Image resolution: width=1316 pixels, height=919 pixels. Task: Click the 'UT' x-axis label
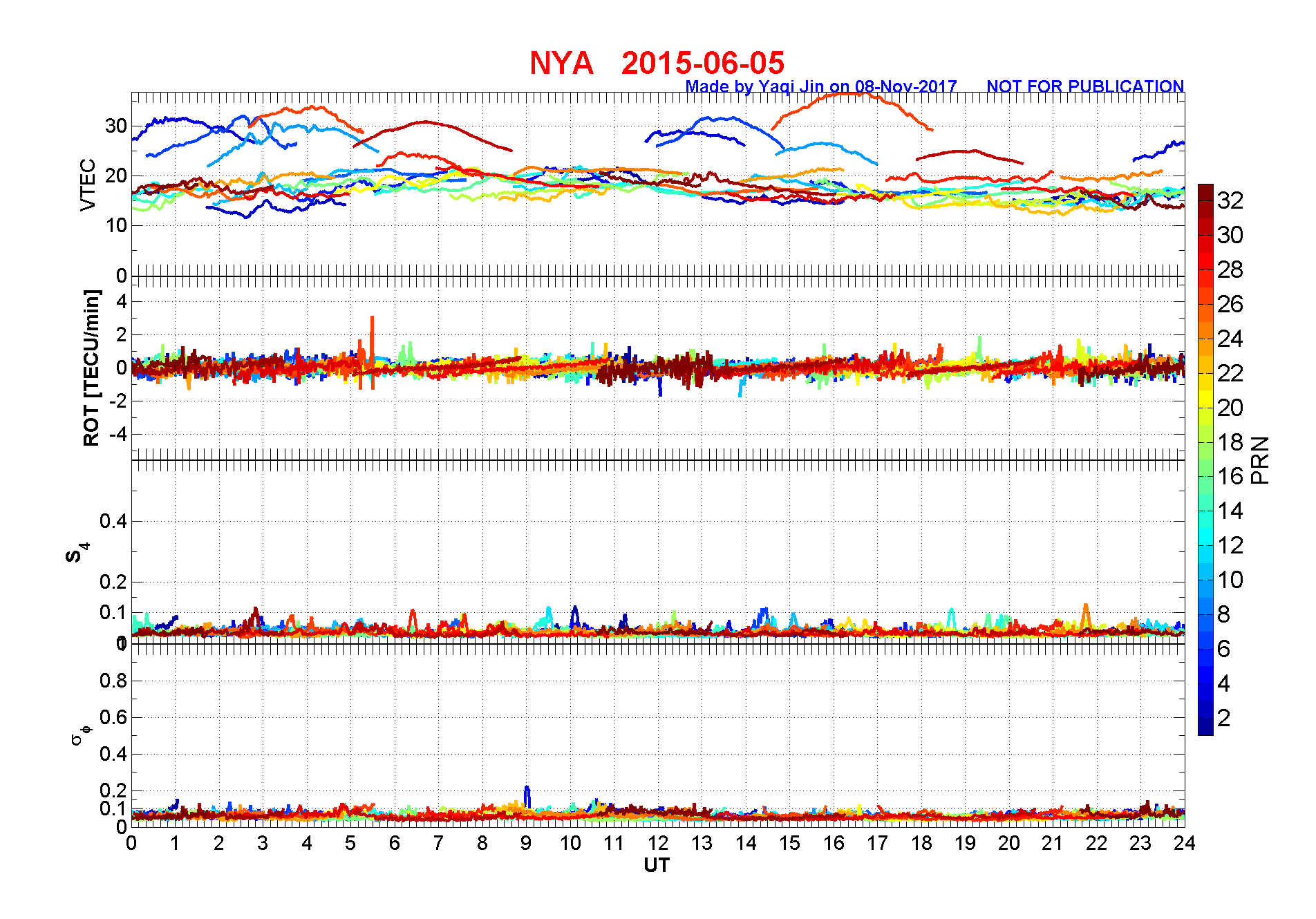point(657,865)
